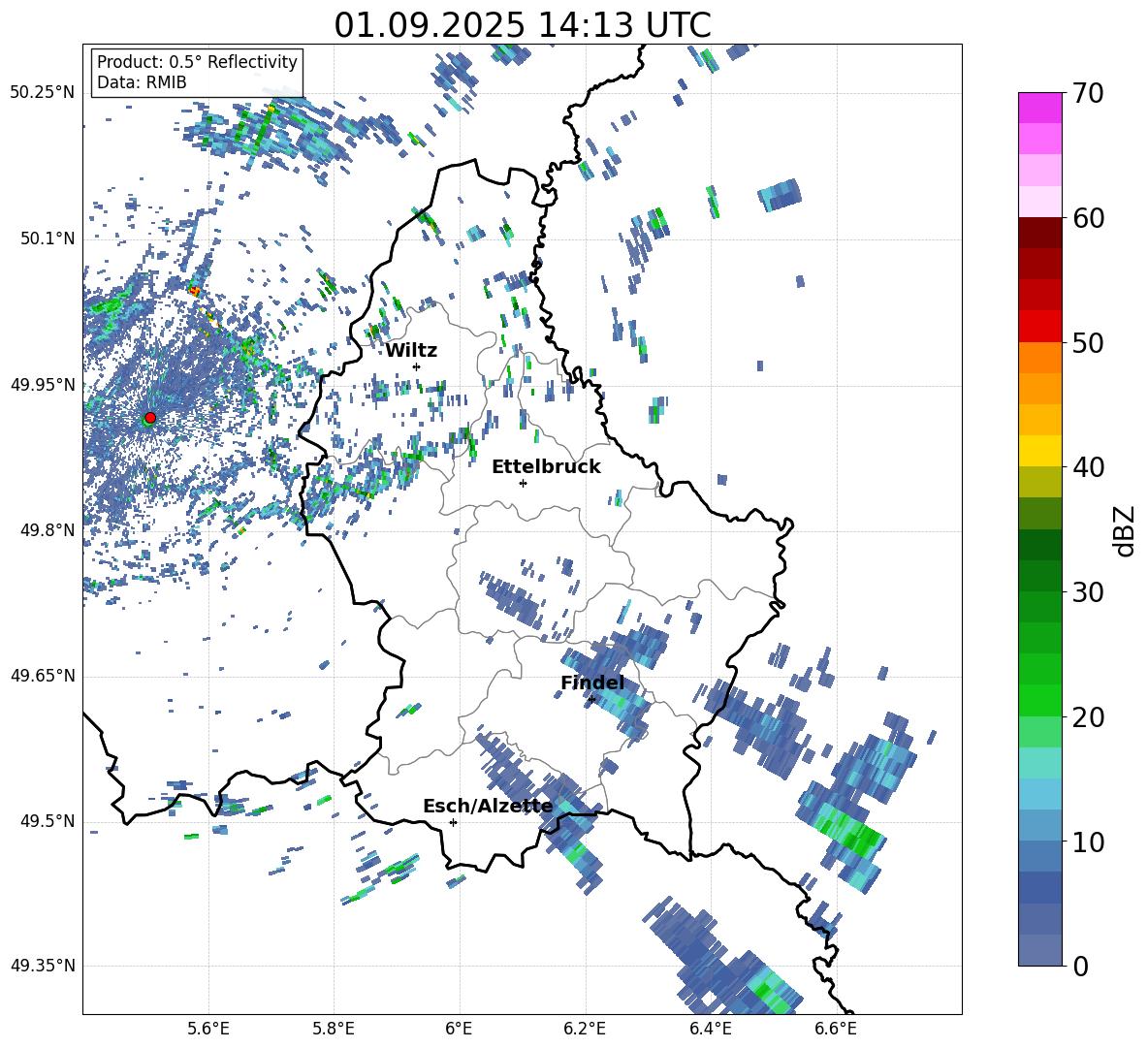Screen dimensions: 1148x1048
Task: Click the 50.25°N latitude label
Action: [43, 93]
